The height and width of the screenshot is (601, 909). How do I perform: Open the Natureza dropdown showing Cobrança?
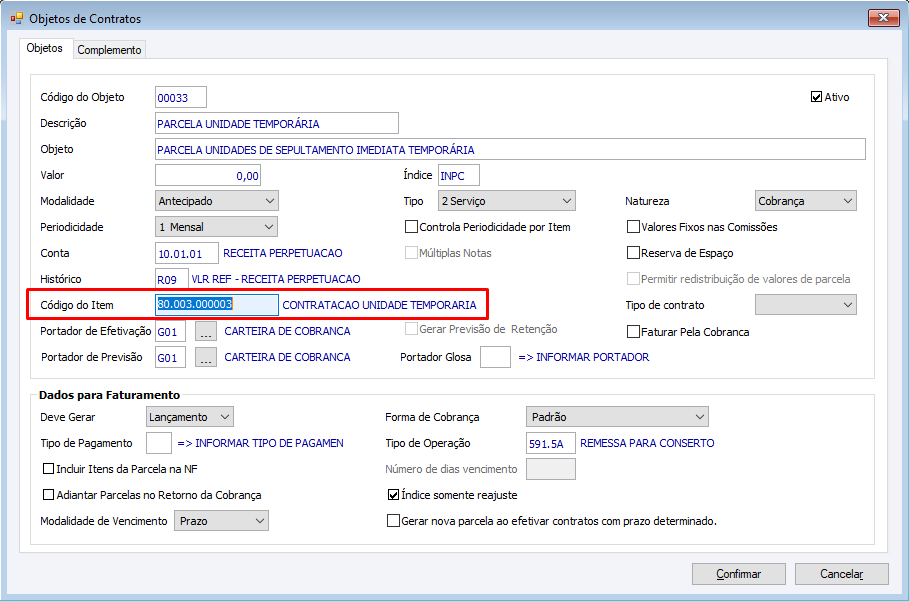click(805, 201)
